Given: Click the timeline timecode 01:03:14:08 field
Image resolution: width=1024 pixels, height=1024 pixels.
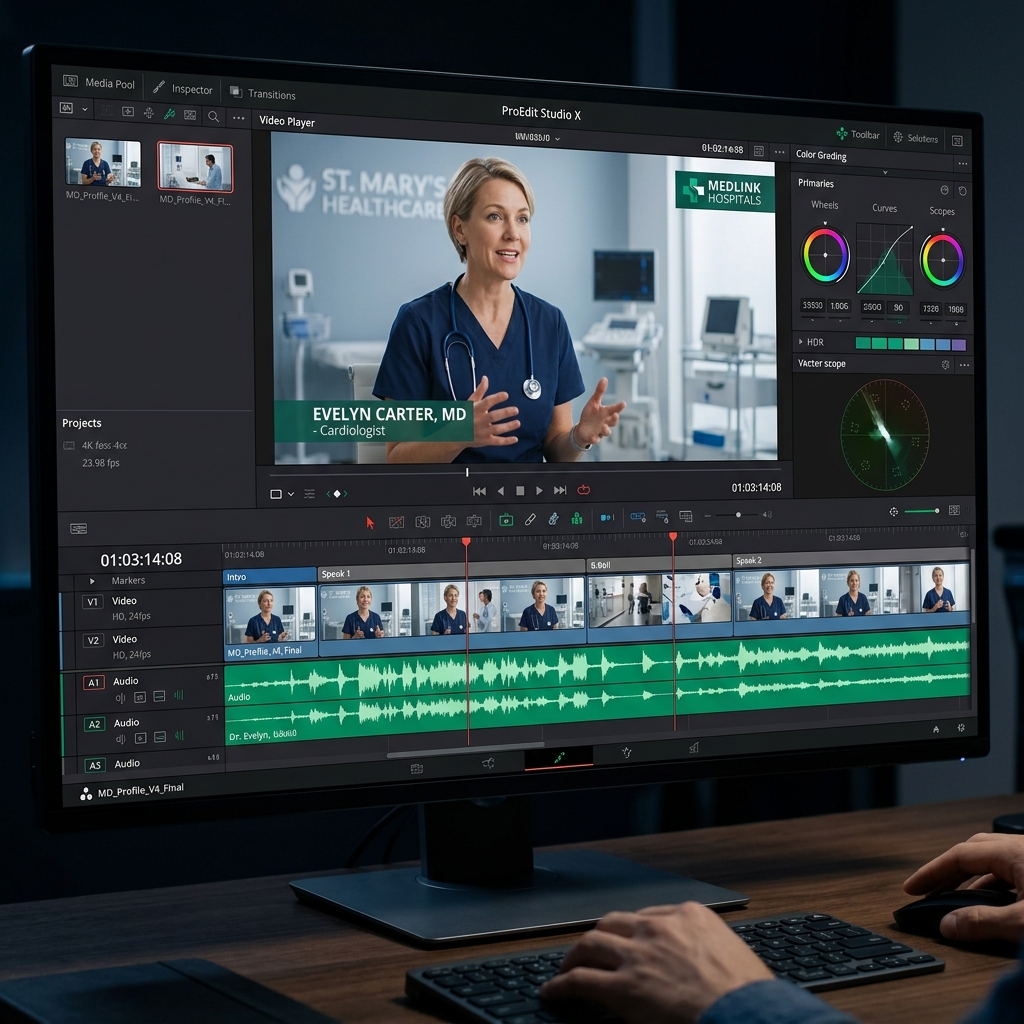Looking at the screenshot, I should [x=141, y=559].
